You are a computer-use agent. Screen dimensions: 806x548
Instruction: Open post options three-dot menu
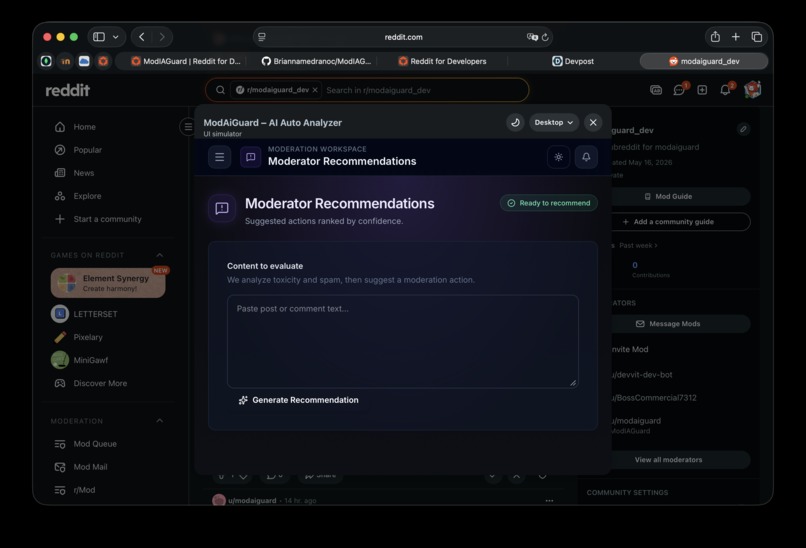(549, 500)
